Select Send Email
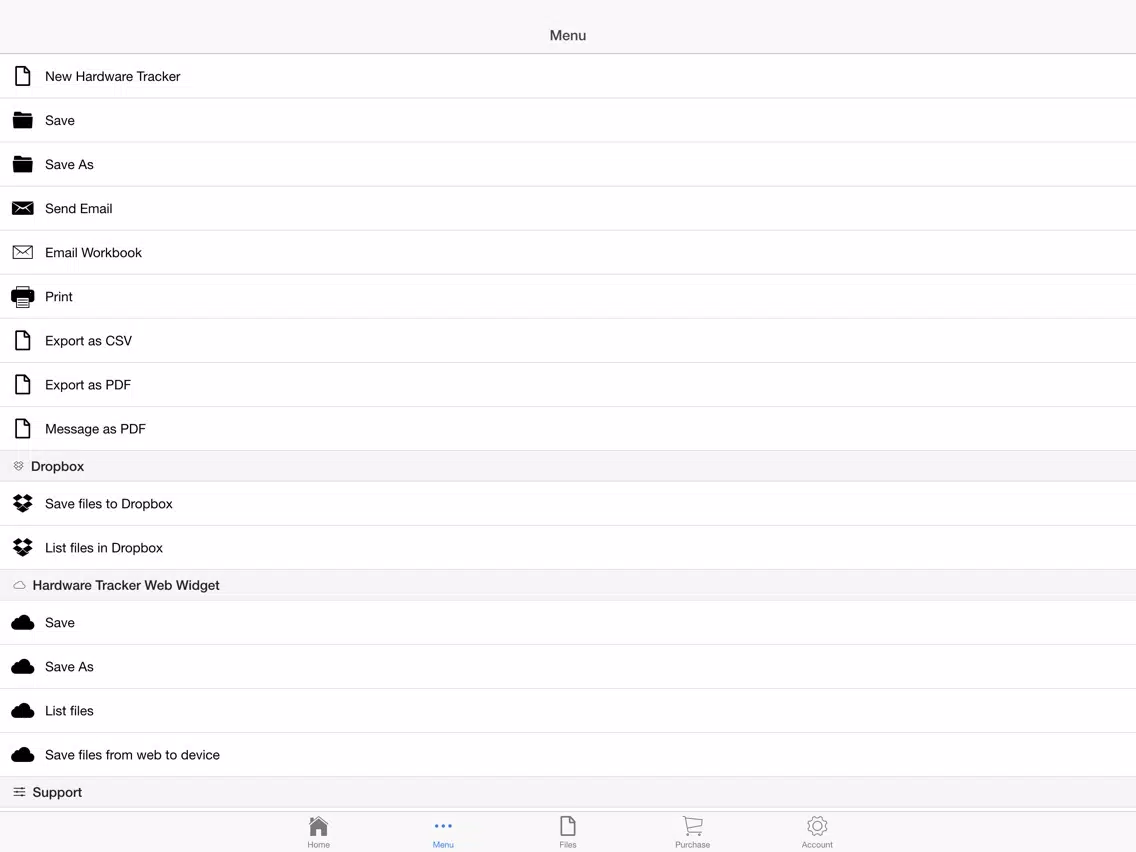Image resolution: width=1136 pixels, height=852 pixels. [568, 209]
